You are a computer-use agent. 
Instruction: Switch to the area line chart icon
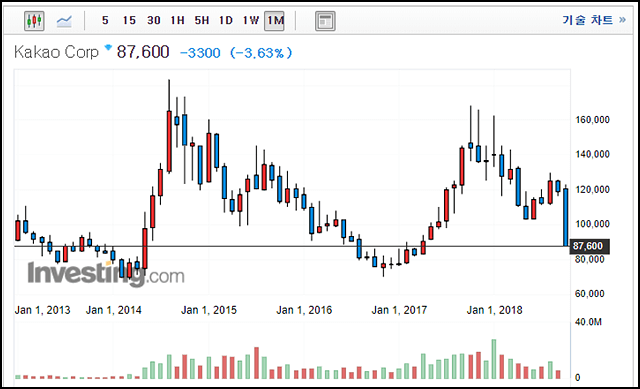click(x=64, y=21)
